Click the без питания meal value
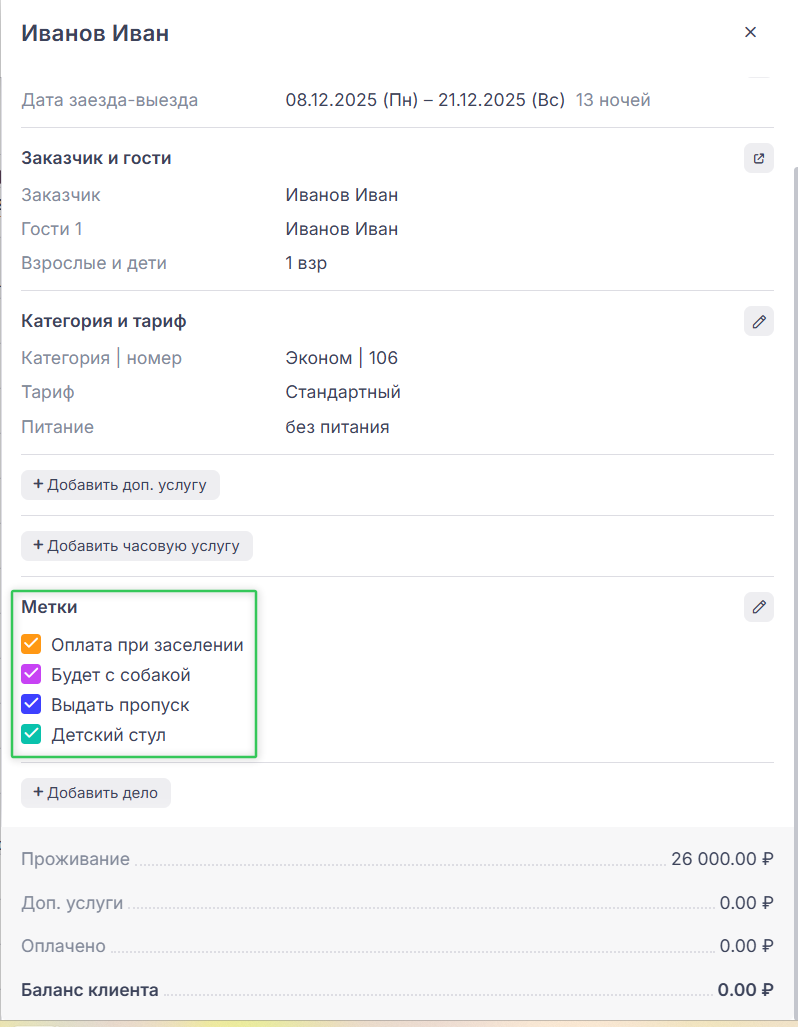Screen dimensions: 798x1027 coord(337,427)
